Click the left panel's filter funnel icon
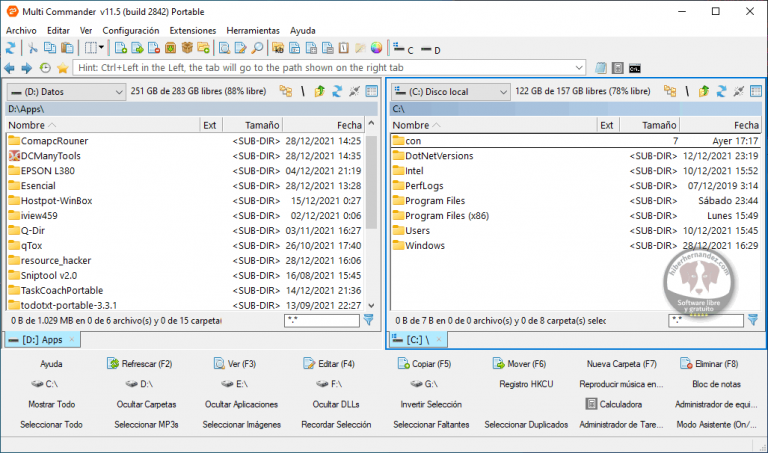The image size is (768, 453). tap(369, 320)
